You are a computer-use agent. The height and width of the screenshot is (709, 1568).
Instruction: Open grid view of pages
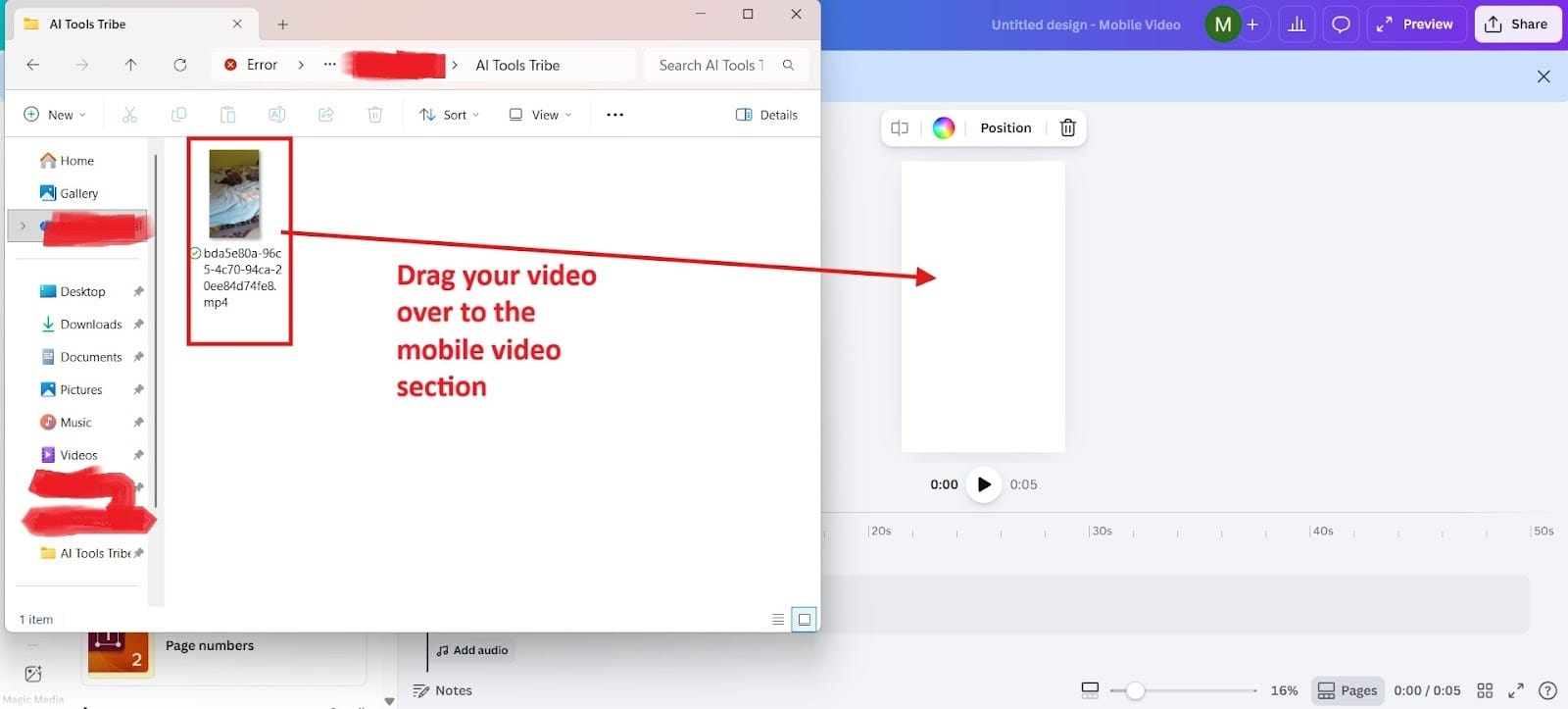coord(1485,690)
